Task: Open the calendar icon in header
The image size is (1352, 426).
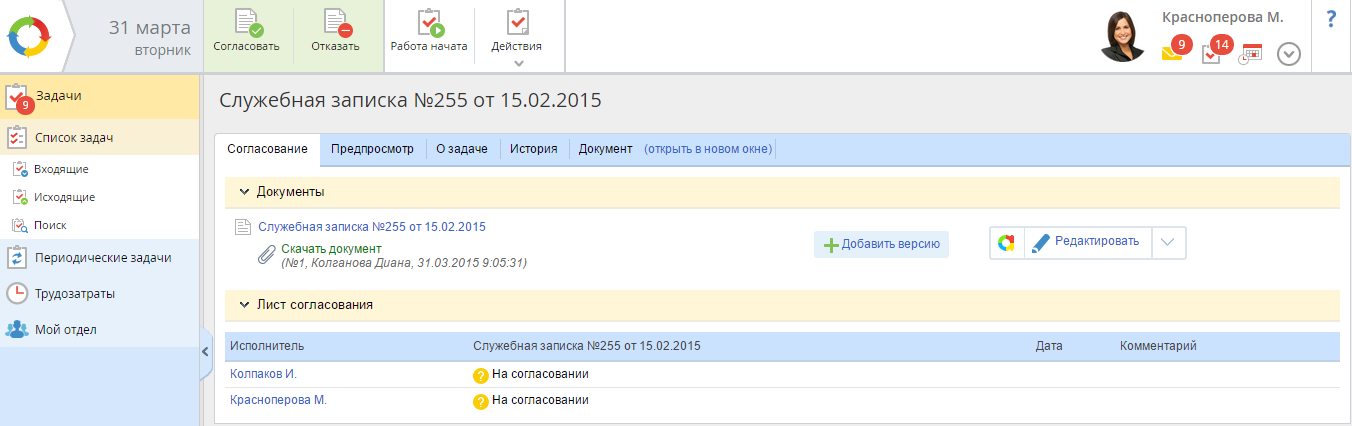Action: pyautogui.click(x=1251, y=54)
